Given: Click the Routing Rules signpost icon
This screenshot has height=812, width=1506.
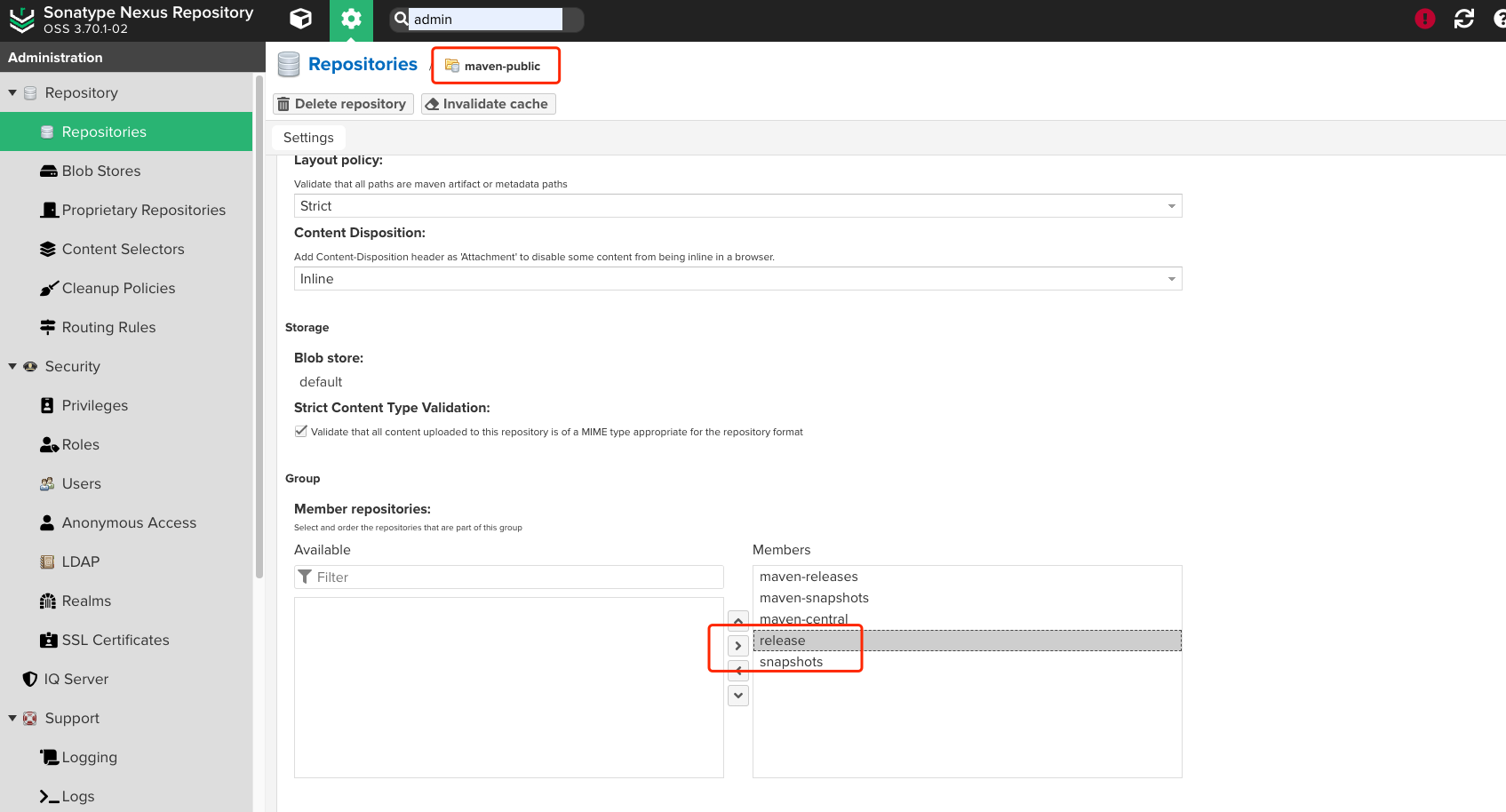Looking at the screenshot, I should 48,327.
